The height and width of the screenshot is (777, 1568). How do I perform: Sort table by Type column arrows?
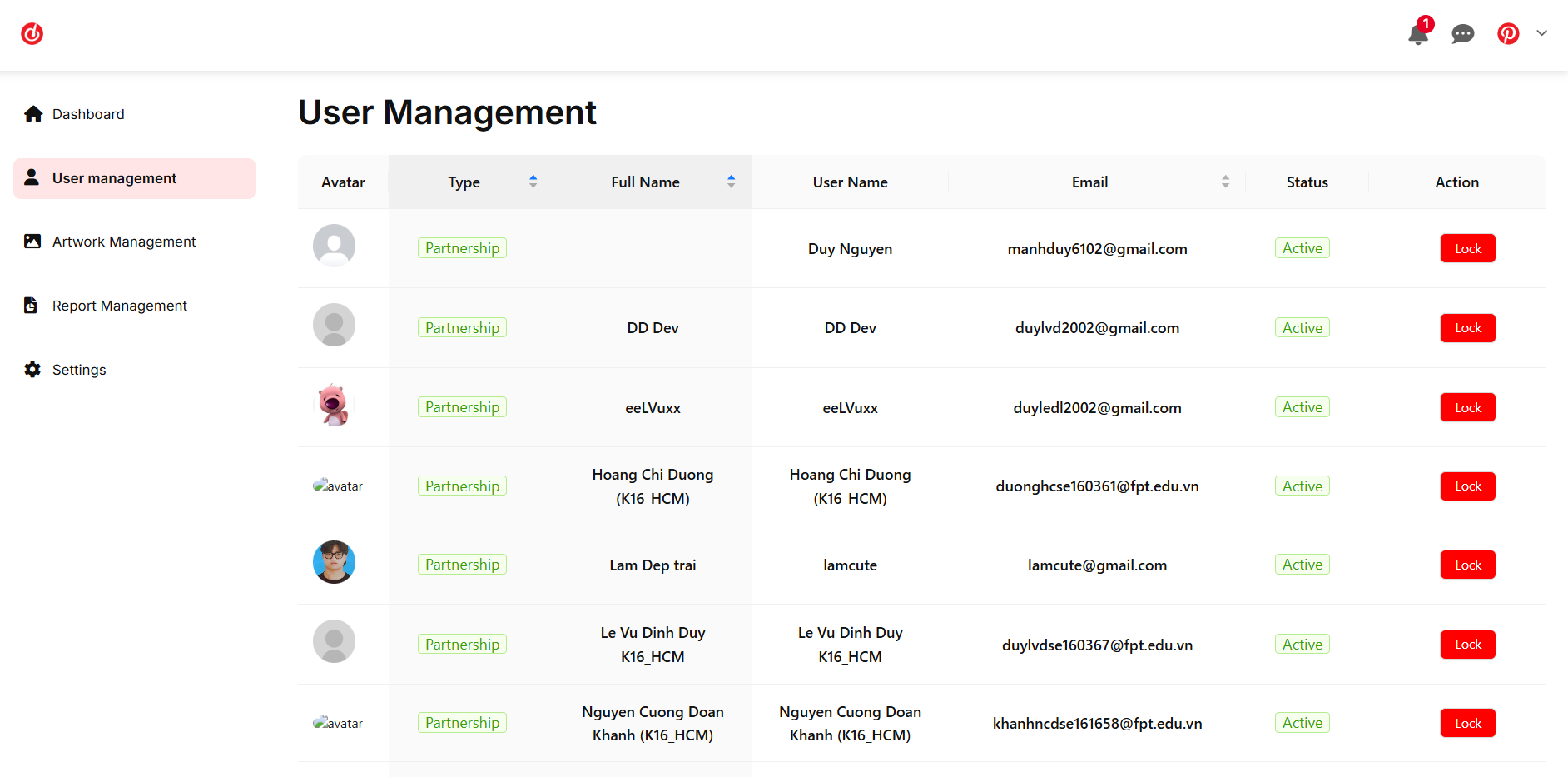point(533,182)
